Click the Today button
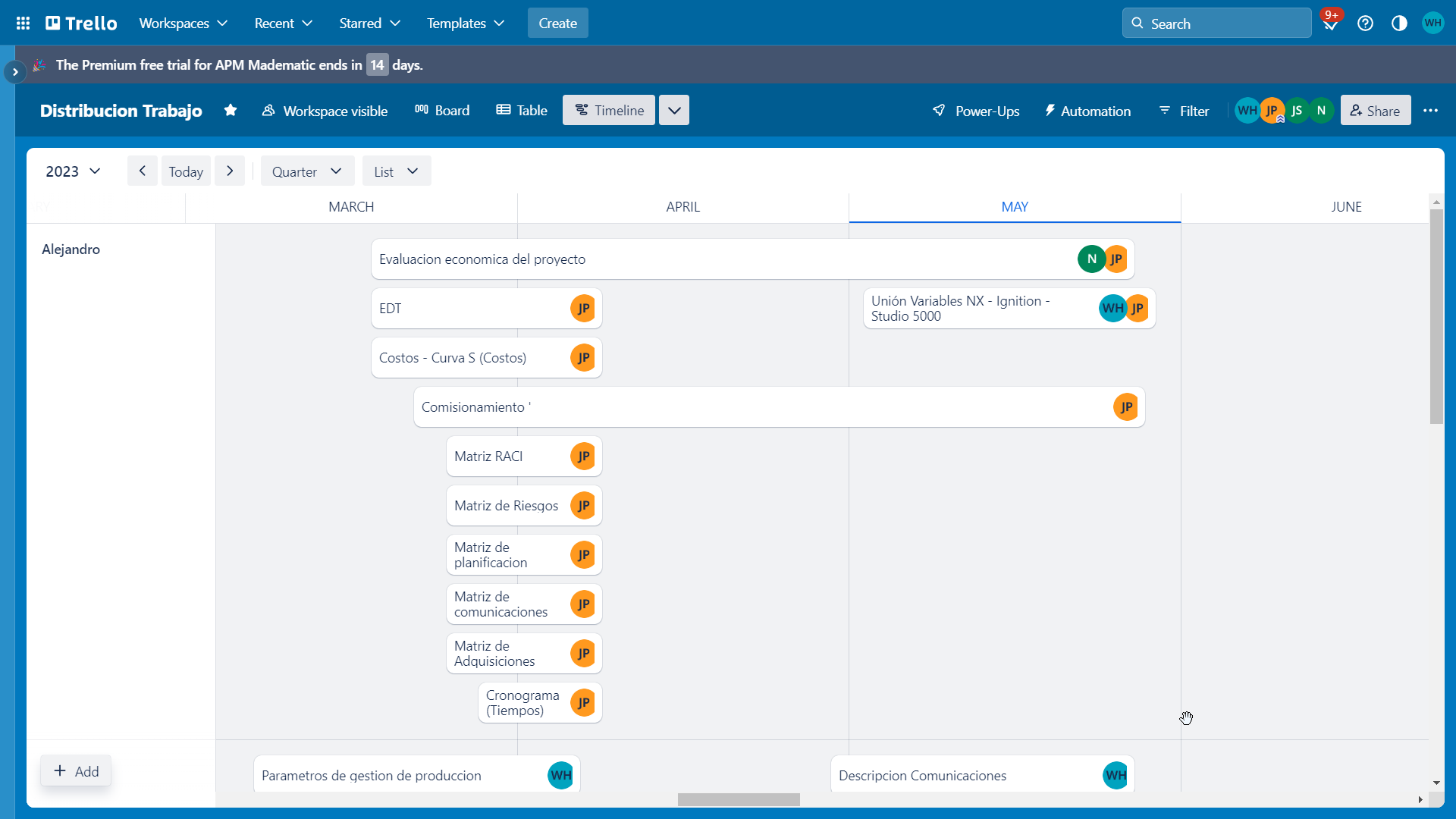Viewport: 1456px width, 819px height. pyautogui.click(x=186, y=171)
